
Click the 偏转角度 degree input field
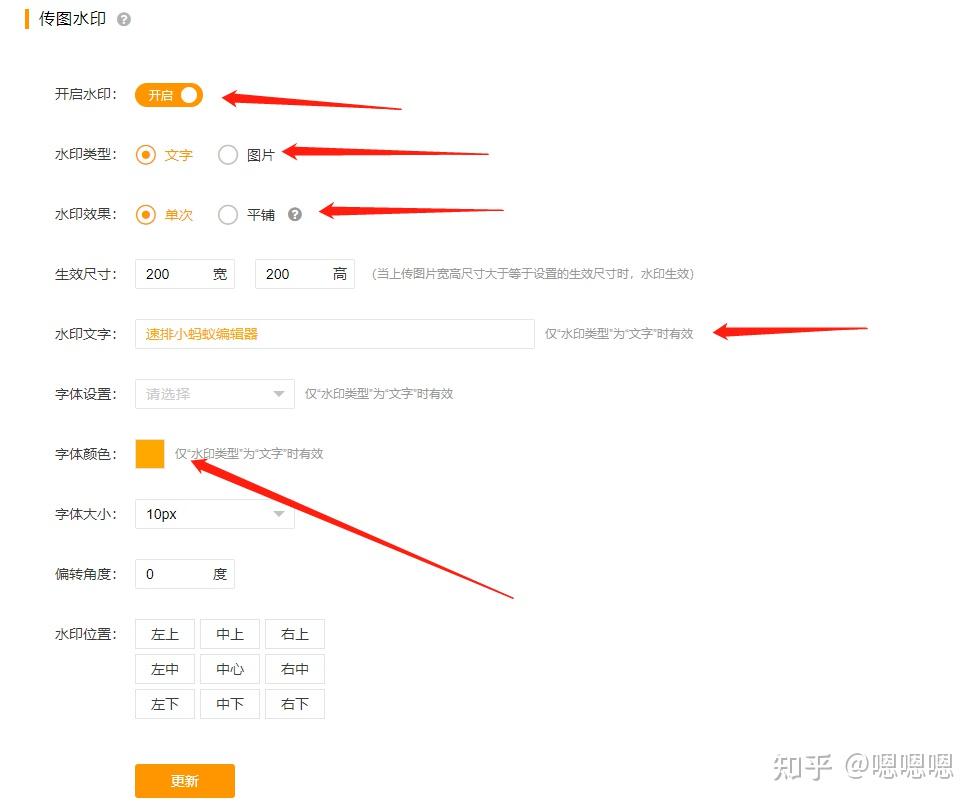click(185, 574)
